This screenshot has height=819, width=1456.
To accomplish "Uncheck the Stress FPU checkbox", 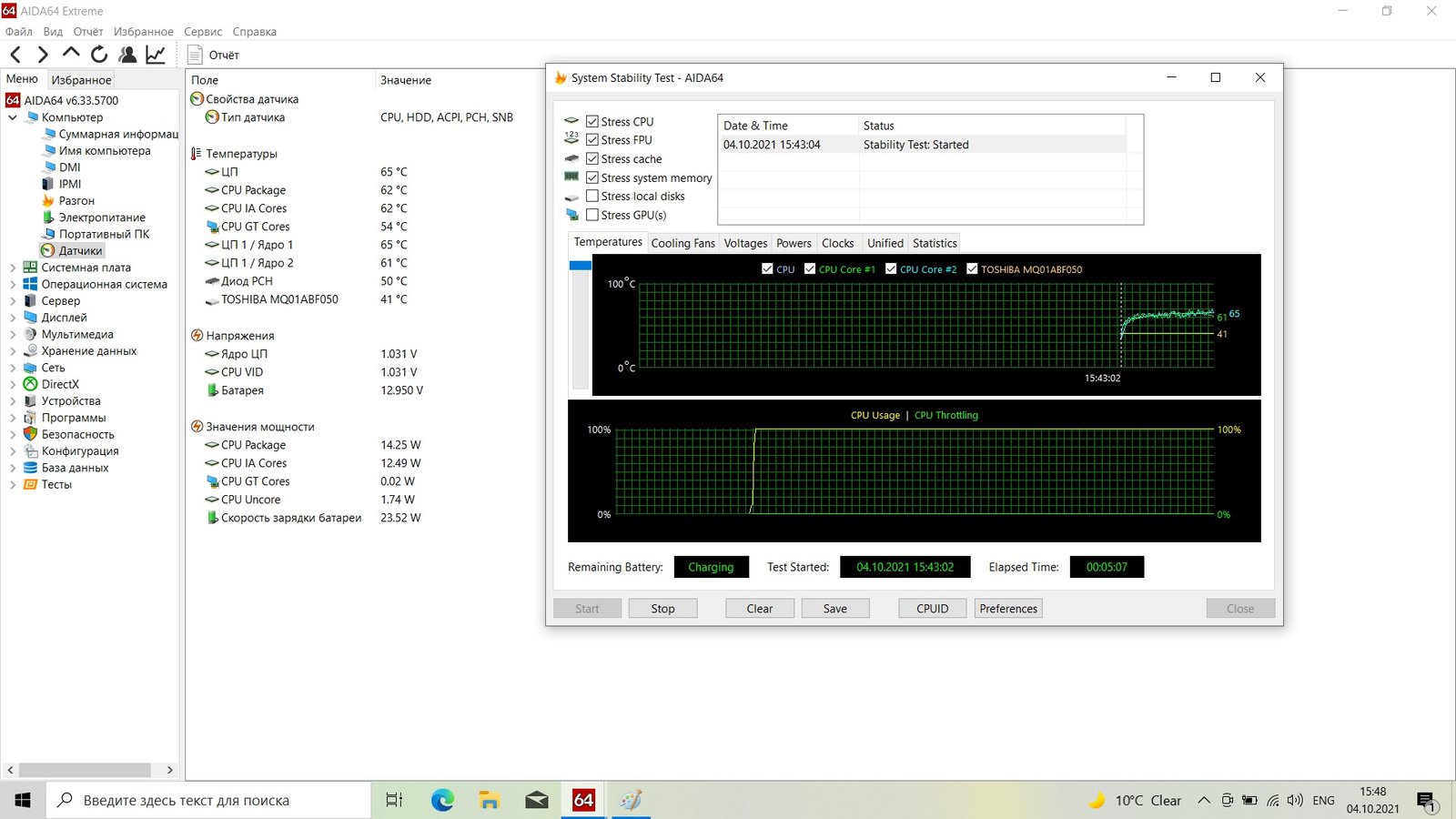I will tap(592, 140).
